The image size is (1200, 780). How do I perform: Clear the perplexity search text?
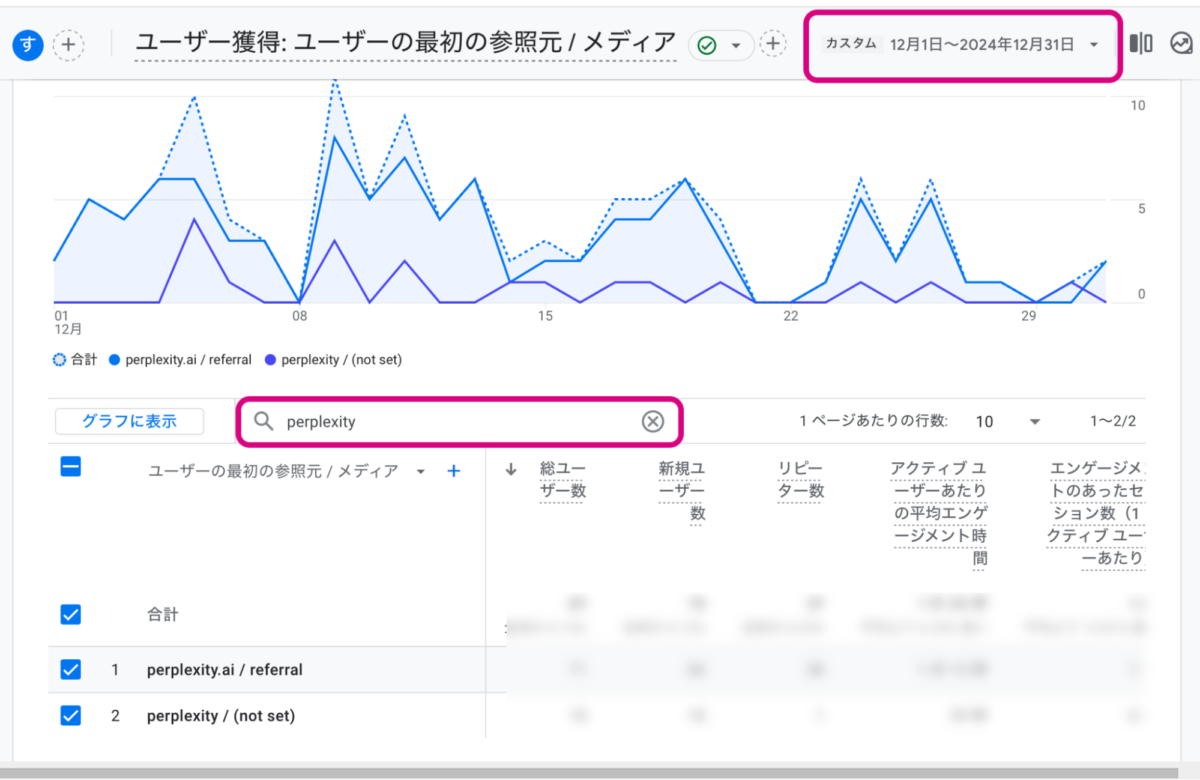[x=652, y=421]
